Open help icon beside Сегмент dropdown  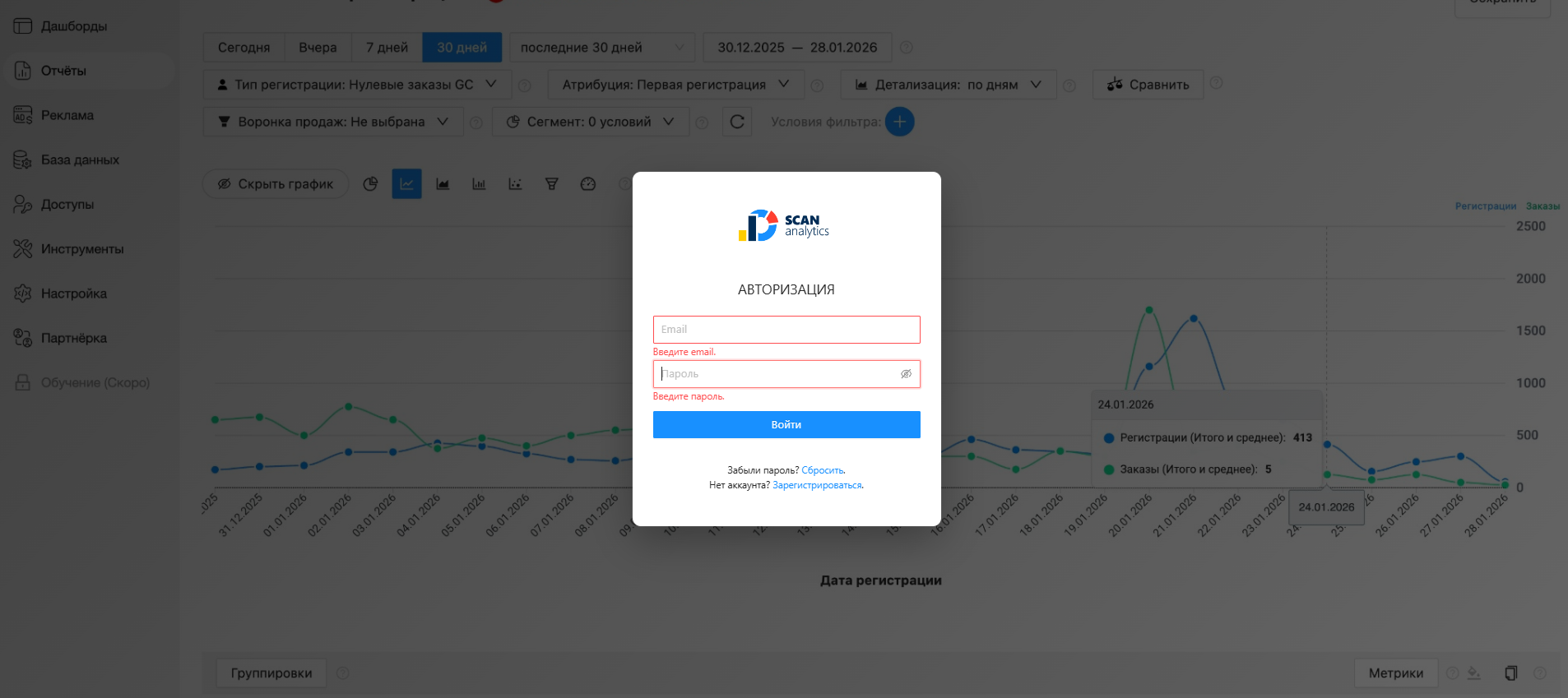(702, 122)
